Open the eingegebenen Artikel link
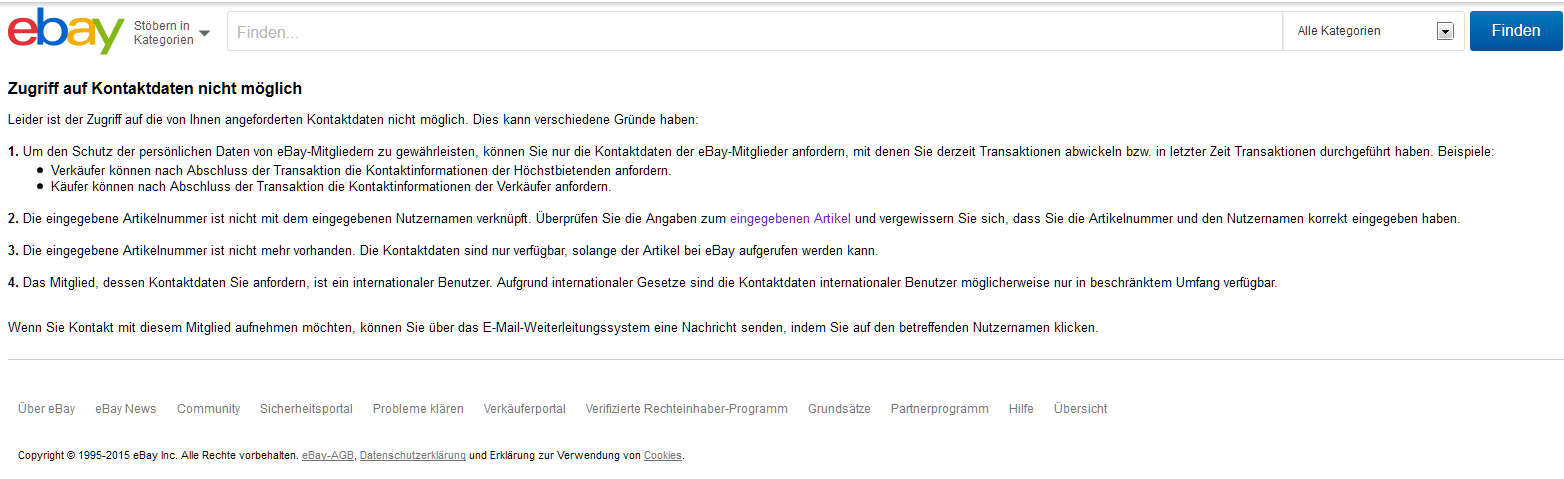This screenshot has width=1564, height=479. [790, 218]
